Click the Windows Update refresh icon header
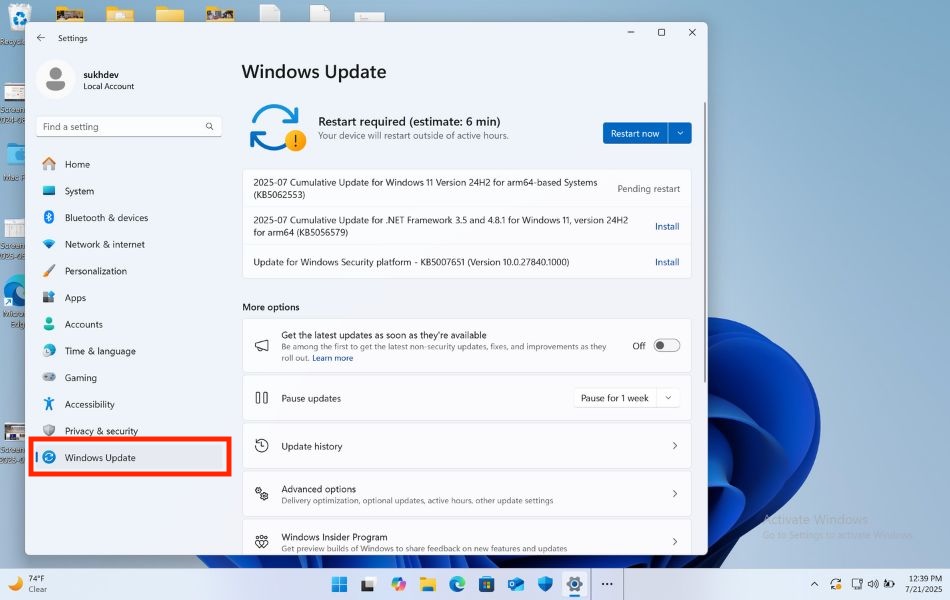 pyautogui.click(x=277, y=128)
